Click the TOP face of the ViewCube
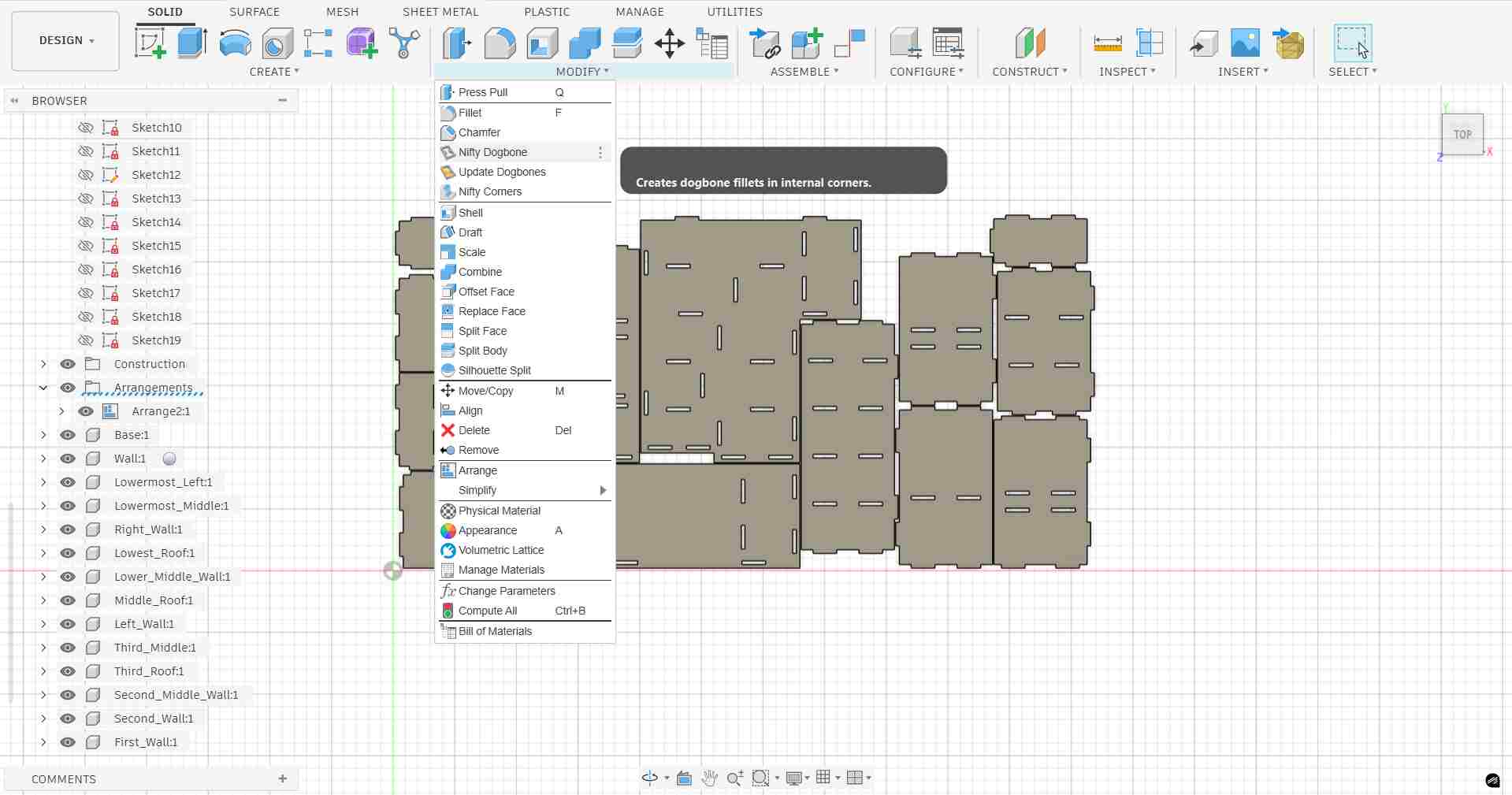The width and height of the screenshot is (1512, 795). point(1462,134)
